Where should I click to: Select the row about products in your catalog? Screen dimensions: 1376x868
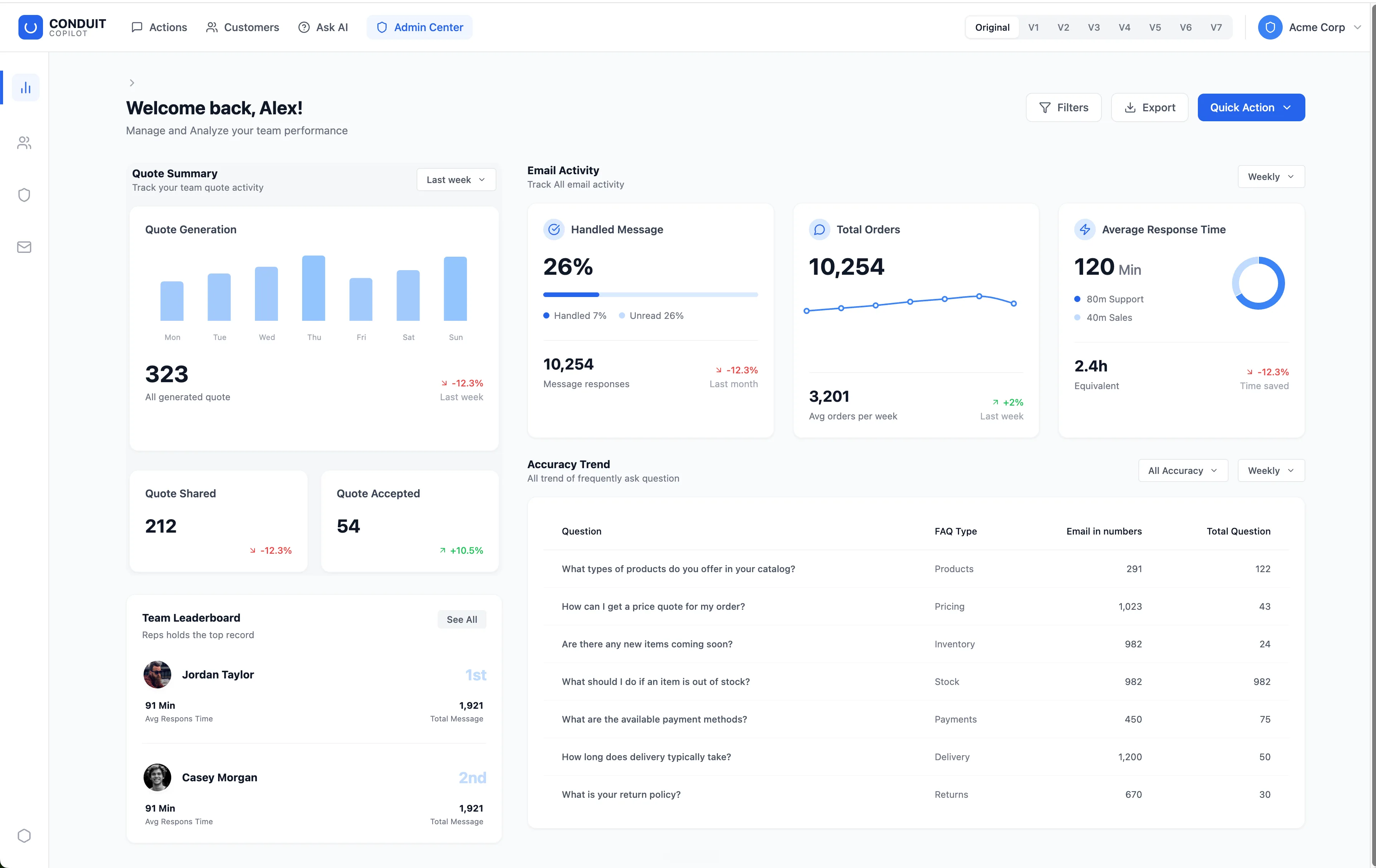(x=916, y=569)
